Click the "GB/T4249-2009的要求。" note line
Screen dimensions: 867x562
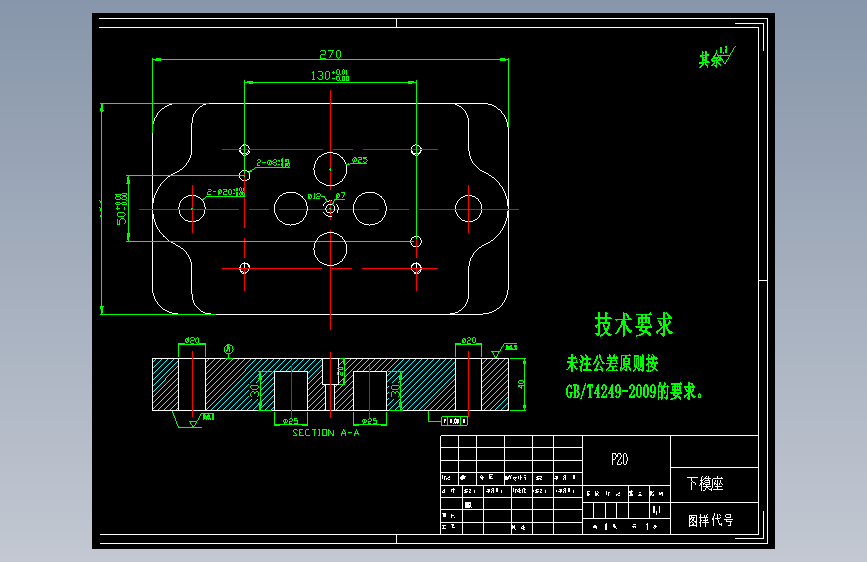pos(634,392)
